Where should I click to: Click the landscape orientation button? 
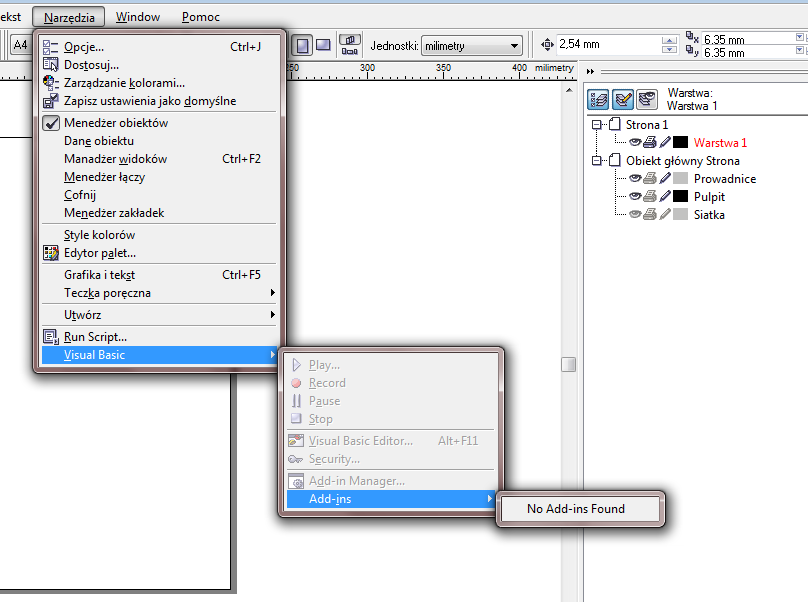[x=323, y=45]
